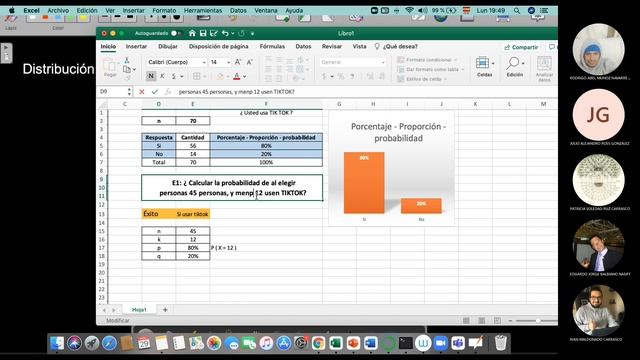Screen dimensions: 640x360
Task: Switch to the Insertar ribbon tab
Action: coord(136,47)
